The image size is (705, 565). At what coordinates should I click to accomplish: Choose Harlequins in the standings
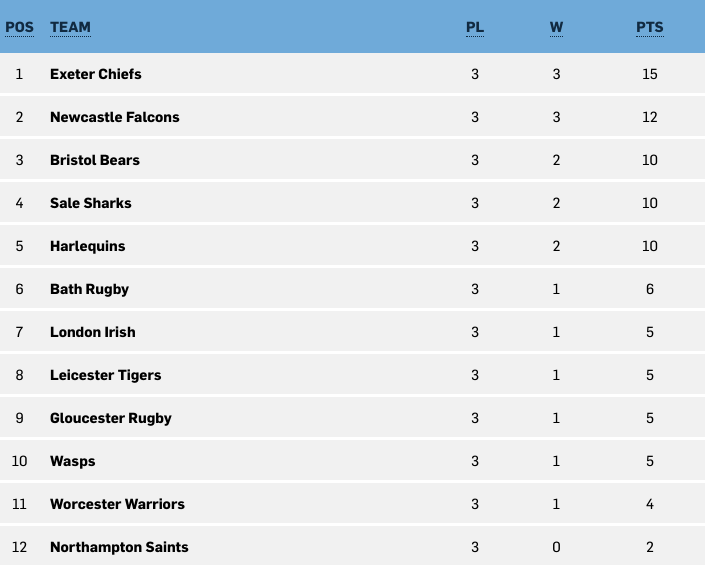[x=88, y=246]
